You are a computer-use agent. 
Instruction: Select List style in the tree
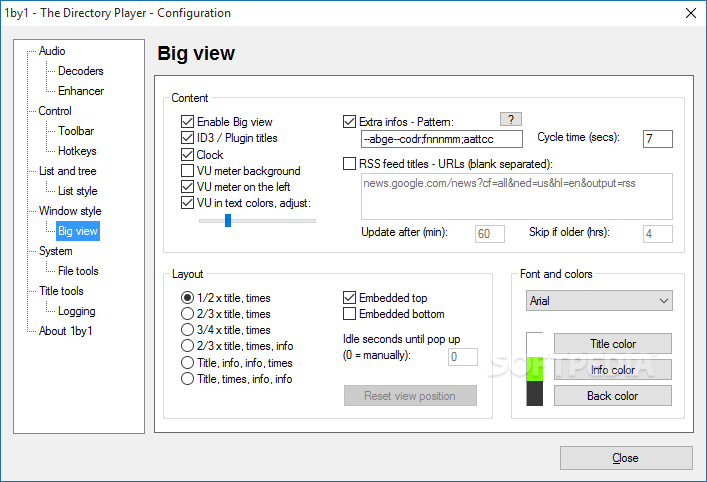(78, 191)
